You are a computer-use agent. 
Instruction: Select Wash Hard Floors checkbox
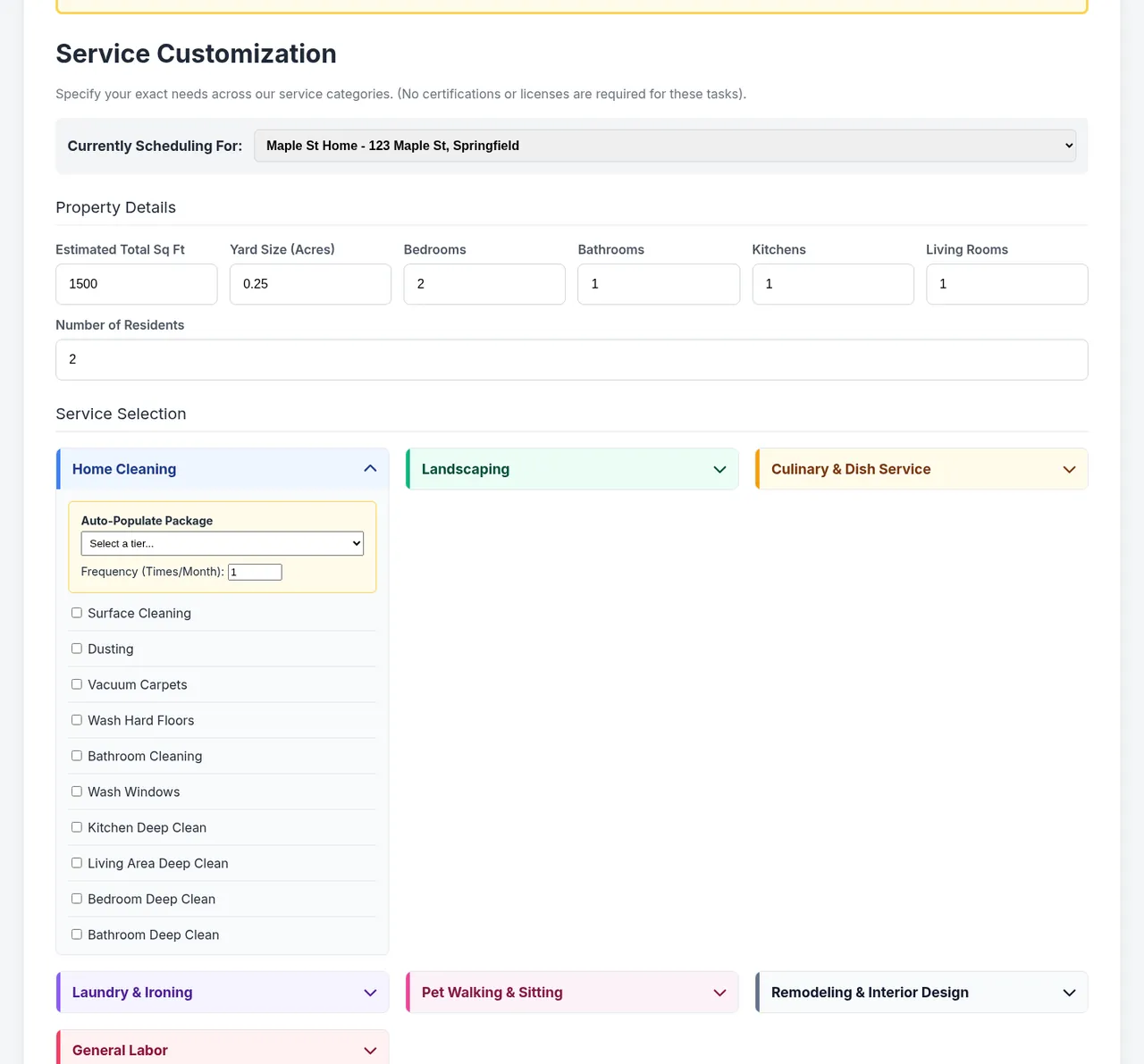(77, 720)
